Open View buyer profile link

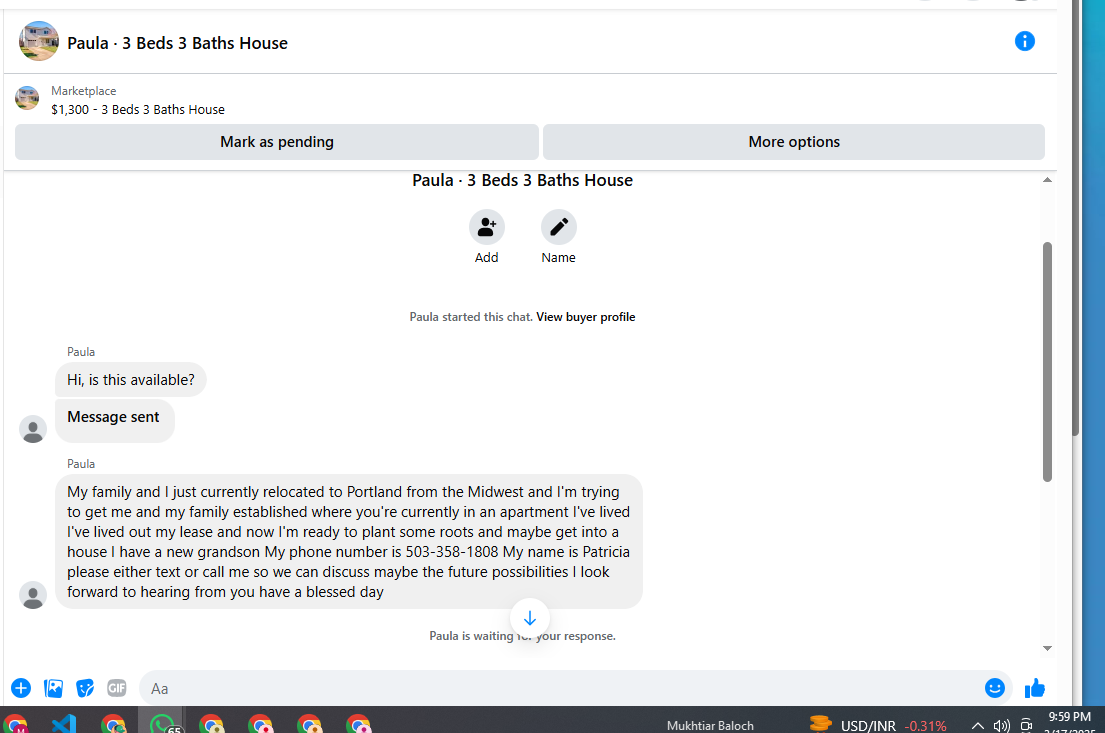click(586, 317)
